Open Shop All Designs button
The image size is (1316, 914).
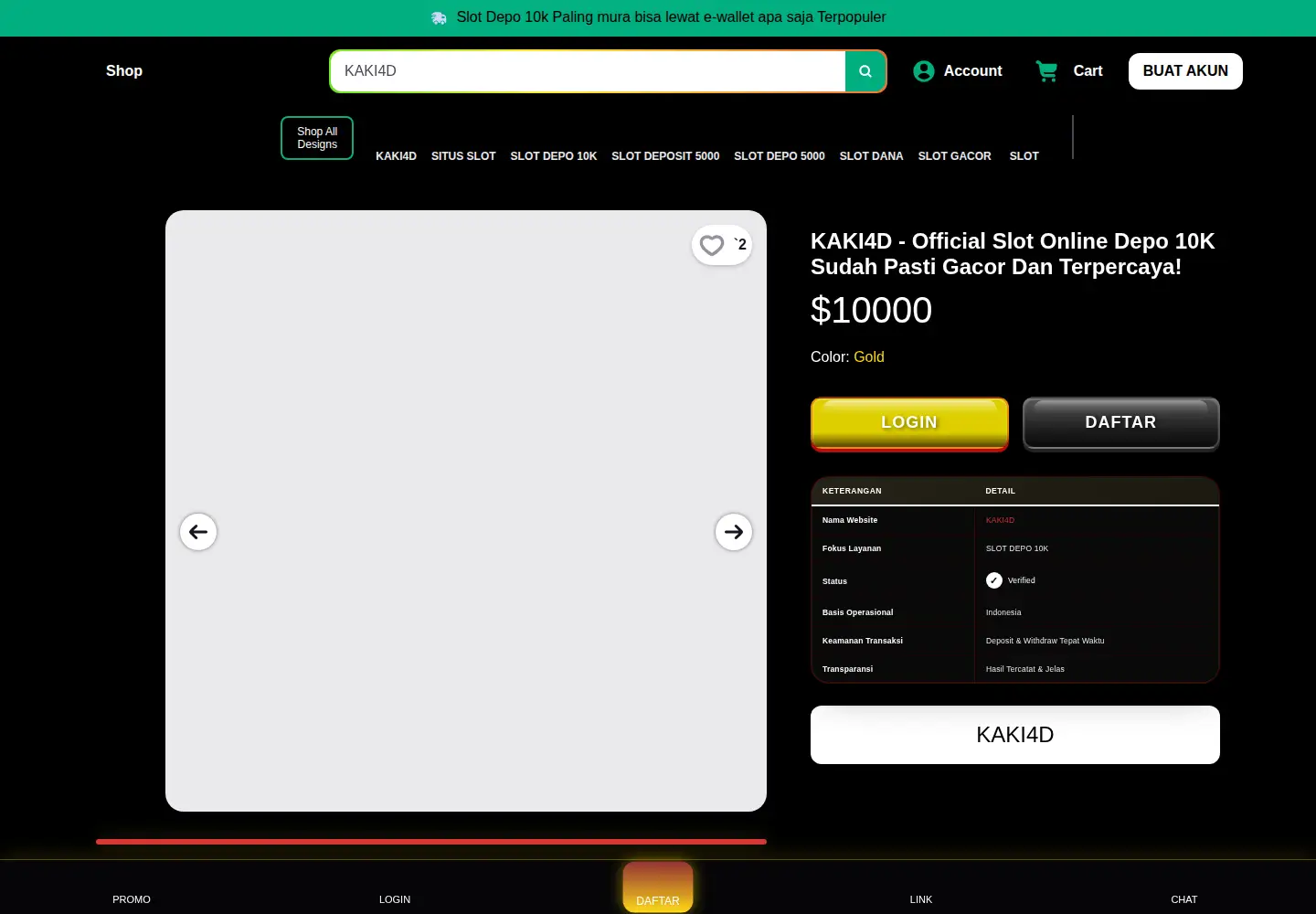(317, 138)
